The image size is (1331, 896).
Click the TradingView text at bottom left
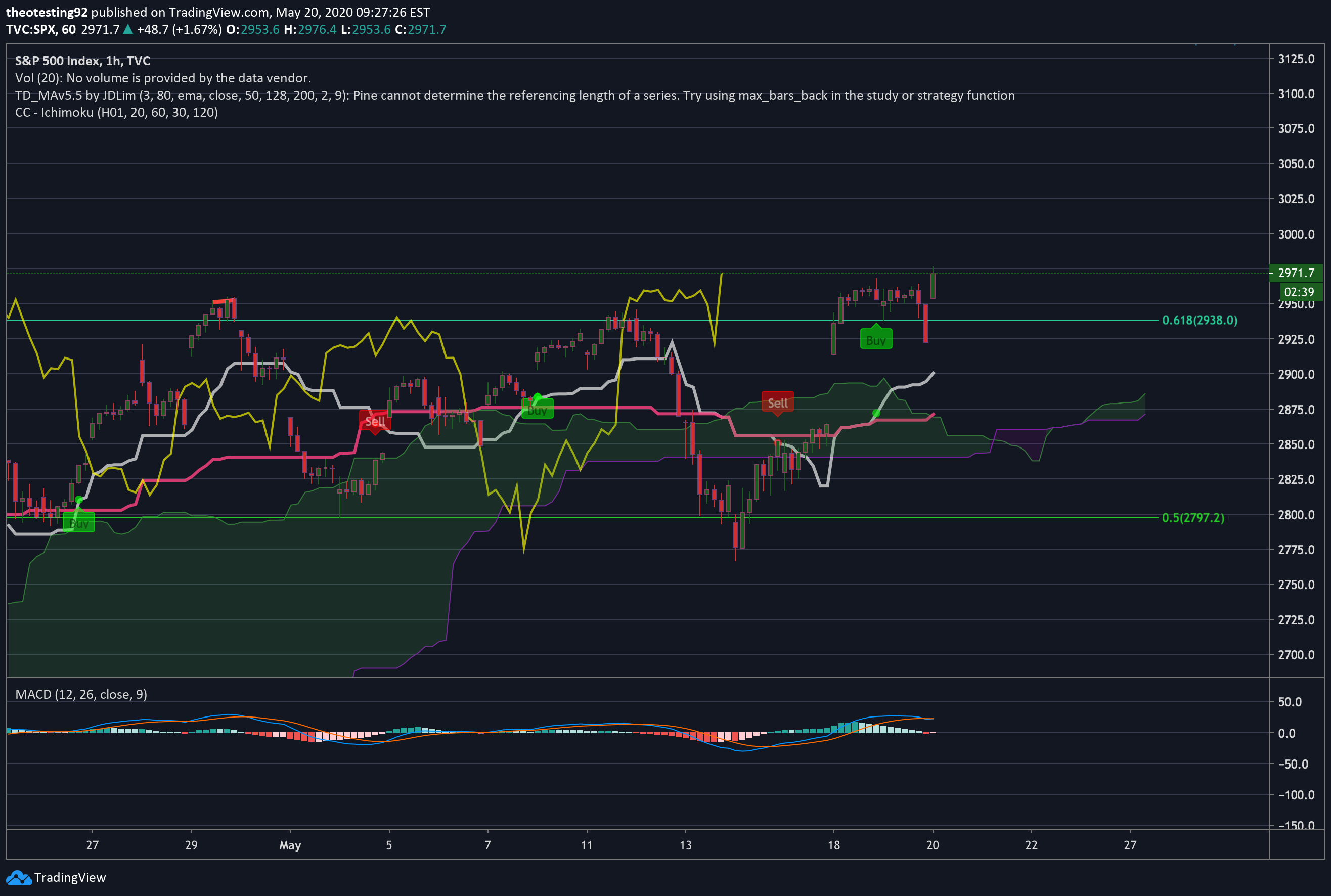70,878
